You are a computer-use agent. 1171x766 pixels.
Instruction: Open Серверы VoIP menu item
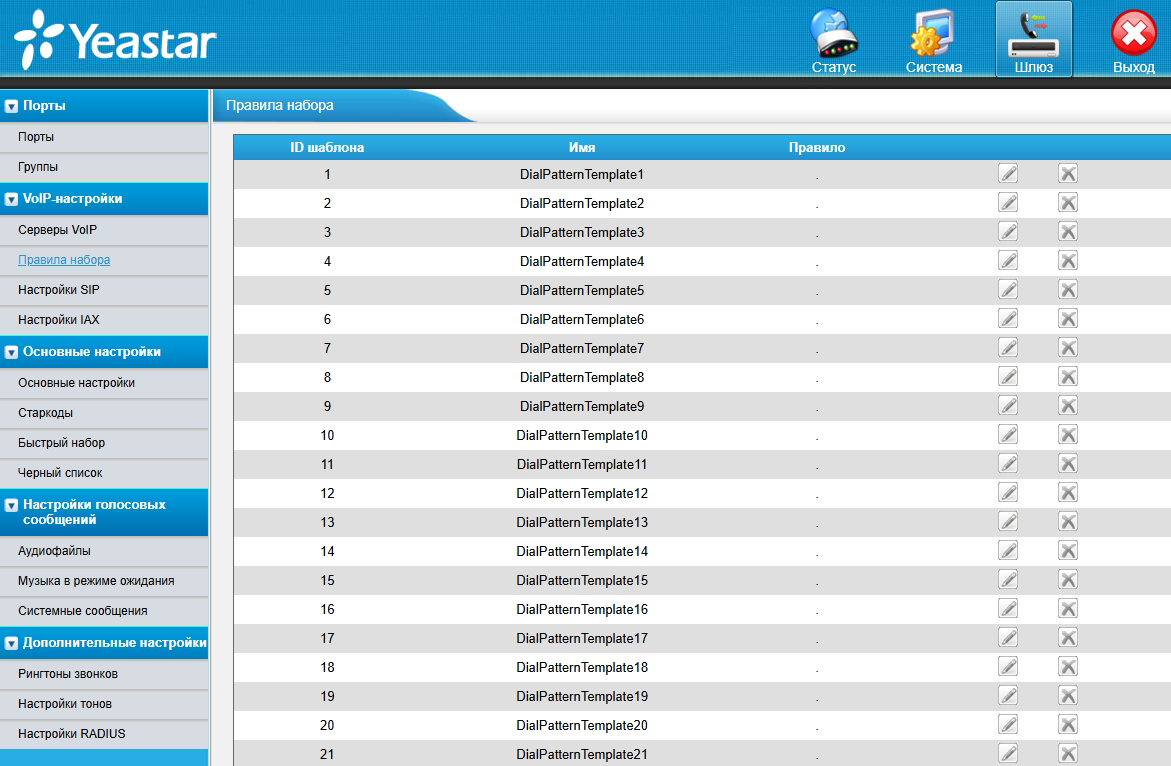coord(57,230)
